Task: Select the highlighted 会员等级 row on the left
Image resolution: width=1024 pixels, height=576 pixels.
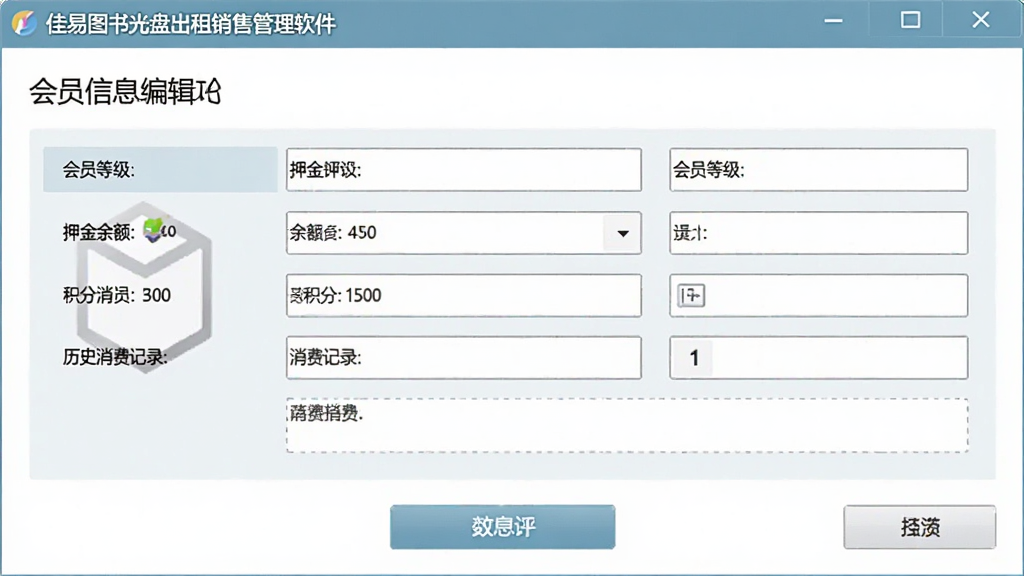Action: 160,170
